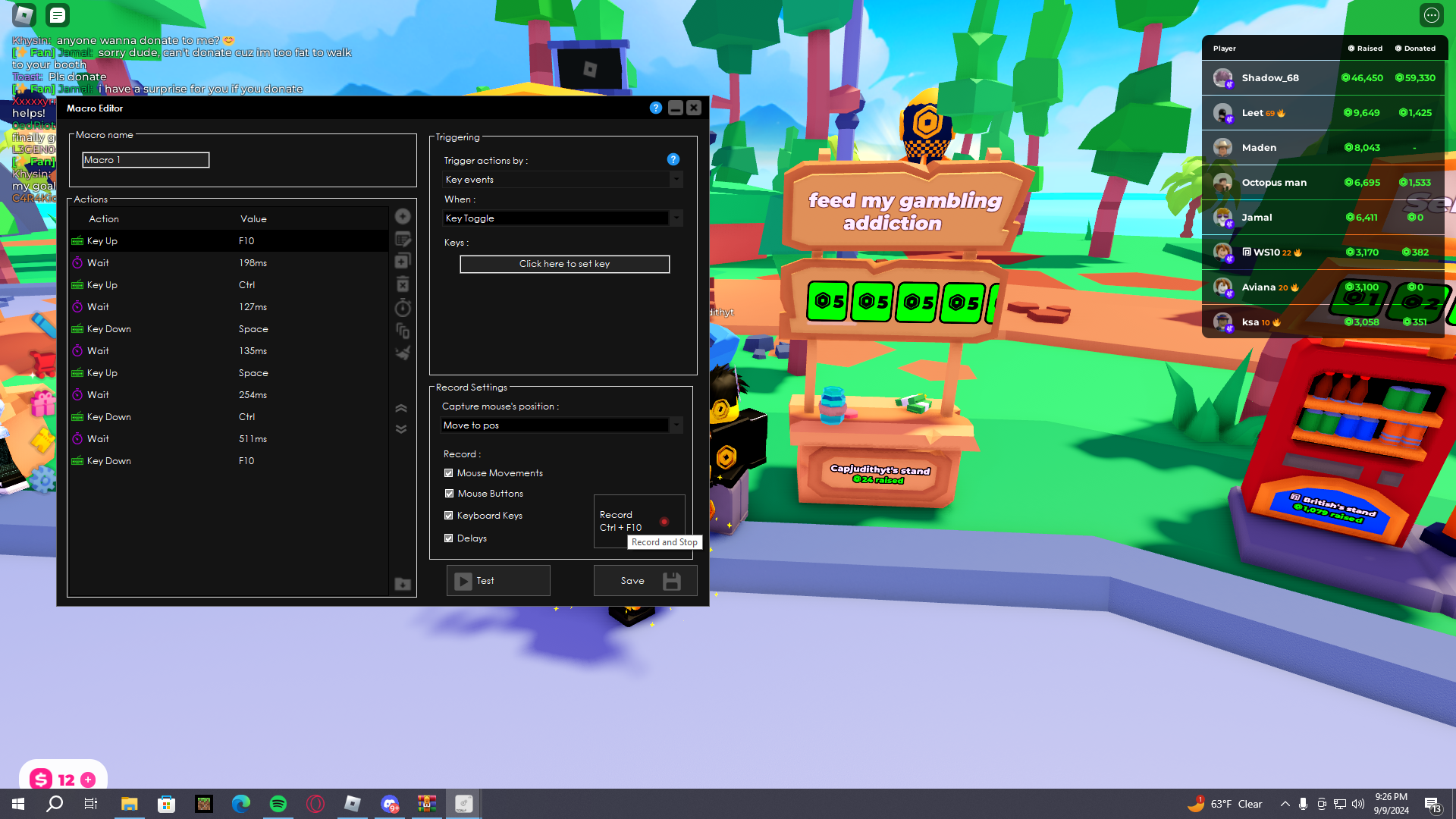Click the delete action trash icon

[x=403, y=284]
